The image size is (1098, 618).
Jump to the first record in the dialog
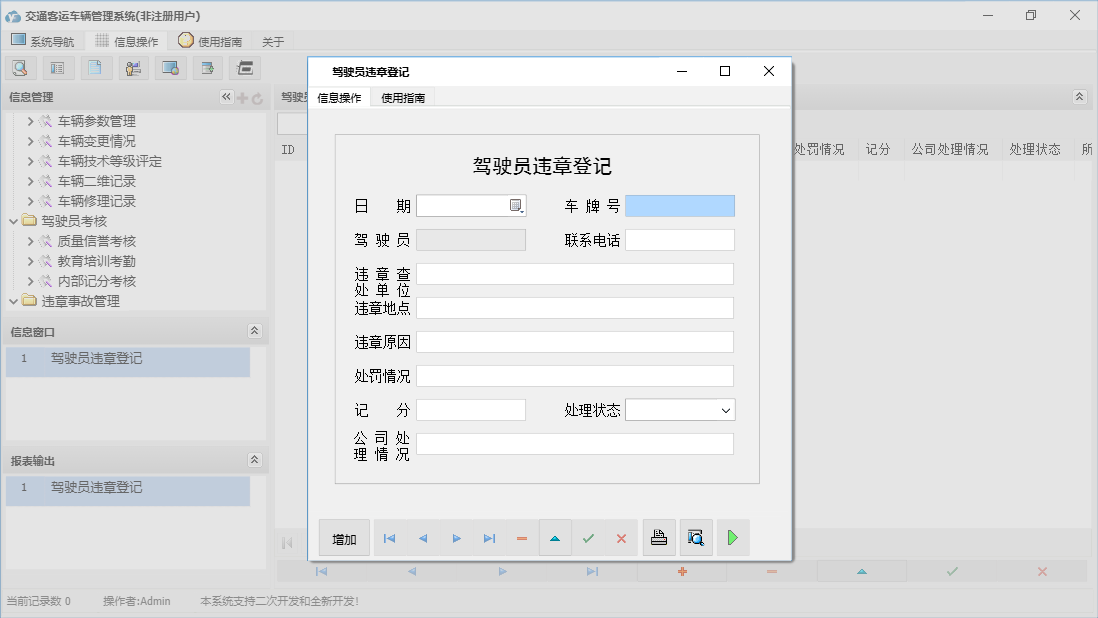(389, 537)
